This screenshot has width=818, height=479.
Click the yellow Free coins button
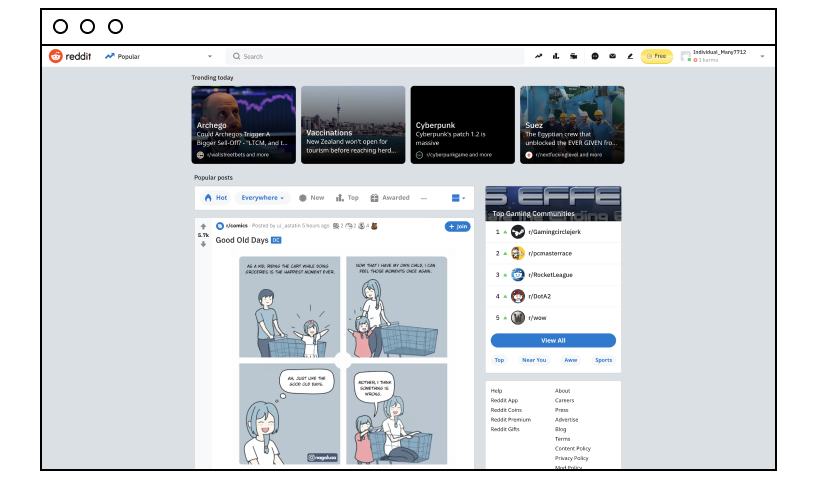(657, 56)
